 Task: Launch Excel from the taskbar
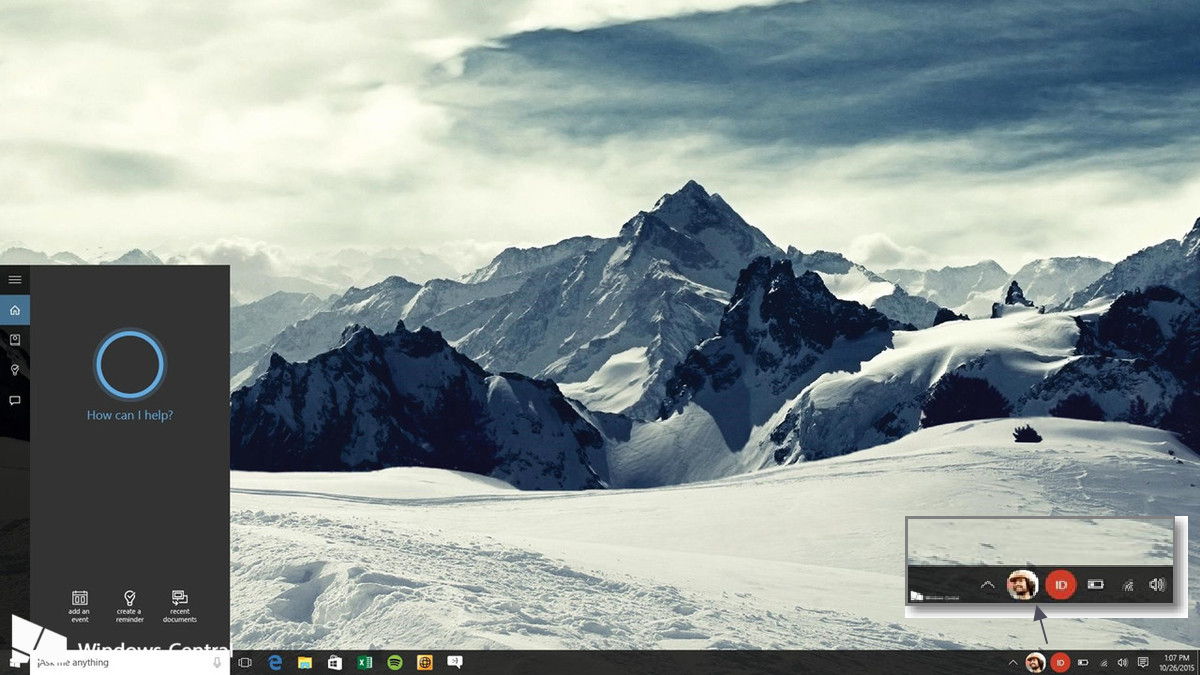365,662
